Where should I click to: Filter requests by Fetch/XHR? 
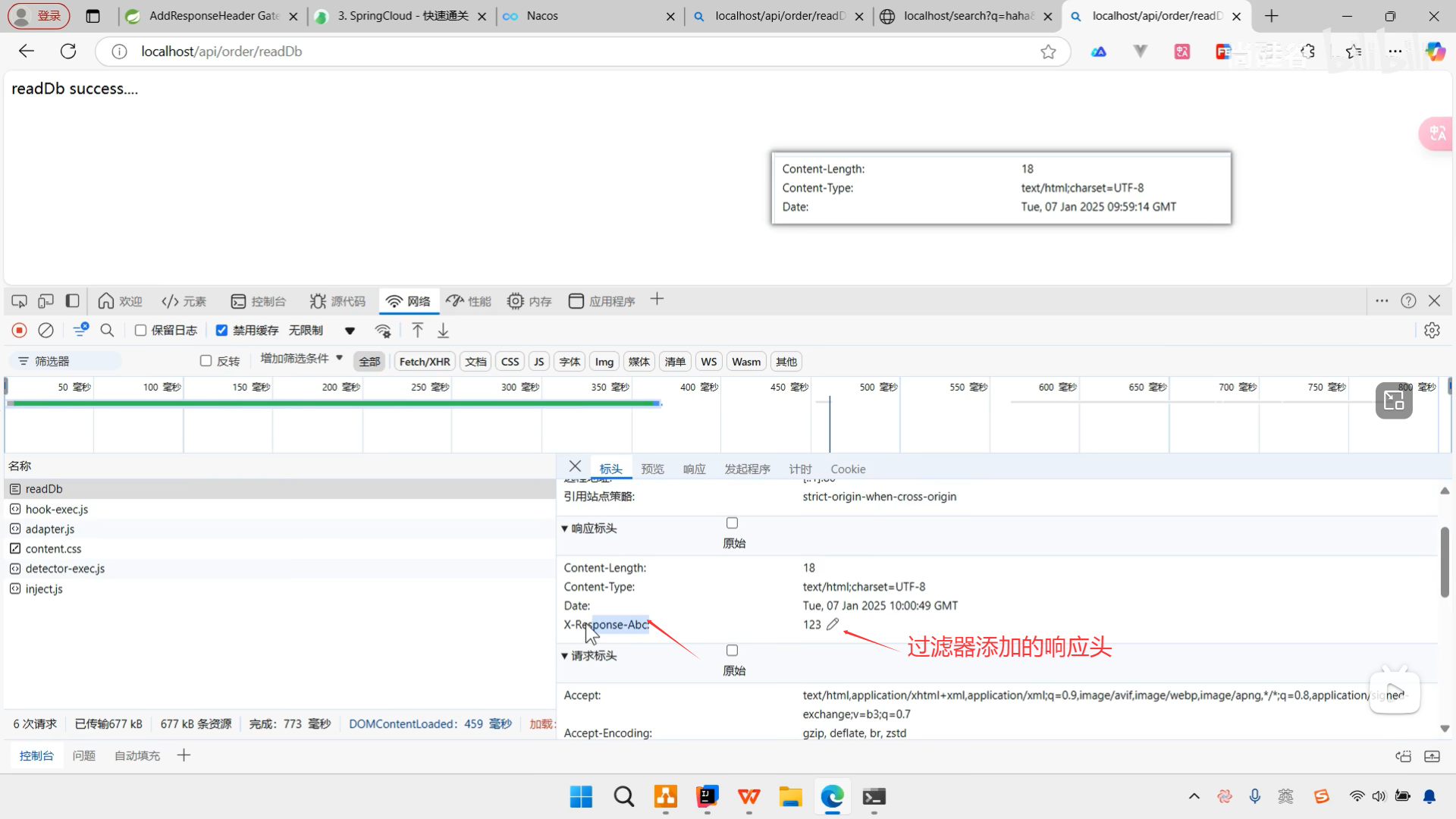pyautogui.click(x=424, y=362)
